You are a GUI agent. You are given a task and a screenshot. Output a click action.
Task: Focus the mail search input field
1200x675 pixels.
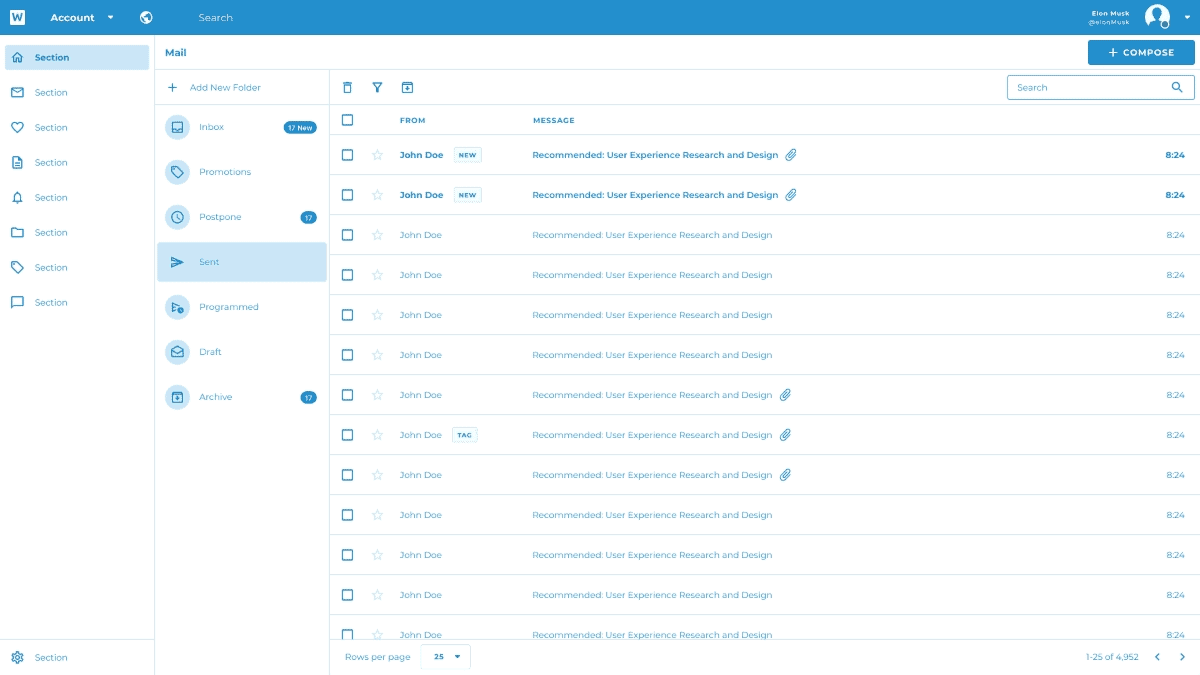tap(1088, 88)
